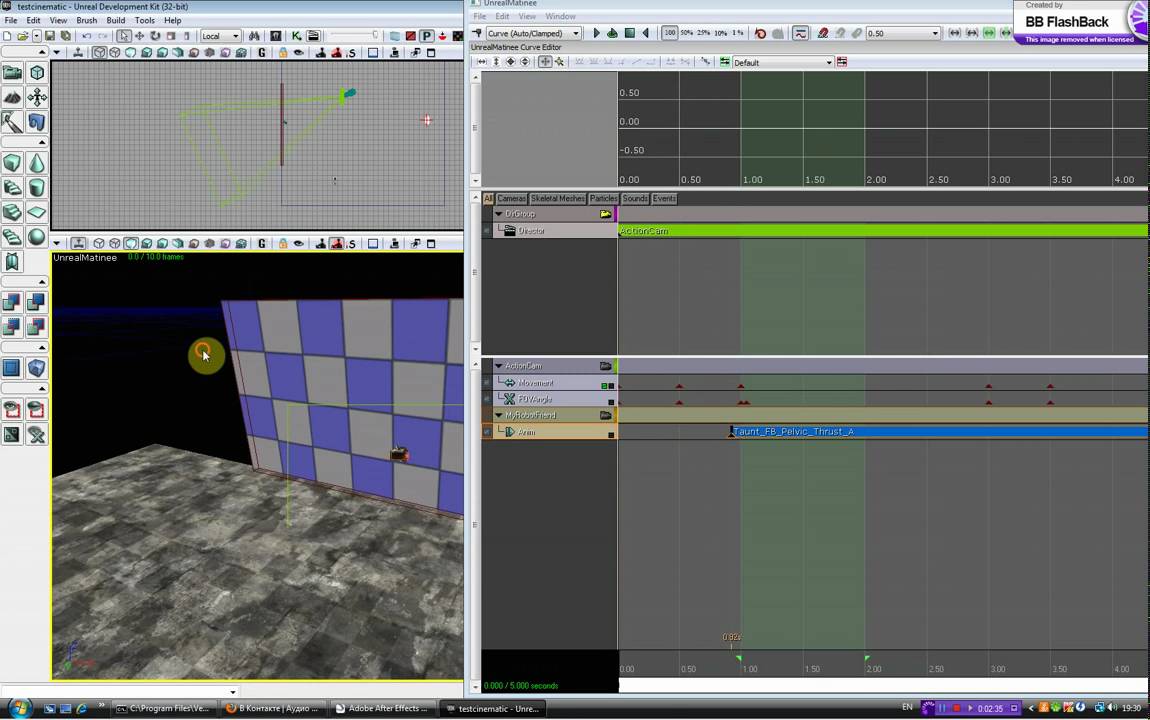The width and height of the screenshot is (1150, 720).
Task: Open Kismet with the green K icon
Action: (296, 35)
